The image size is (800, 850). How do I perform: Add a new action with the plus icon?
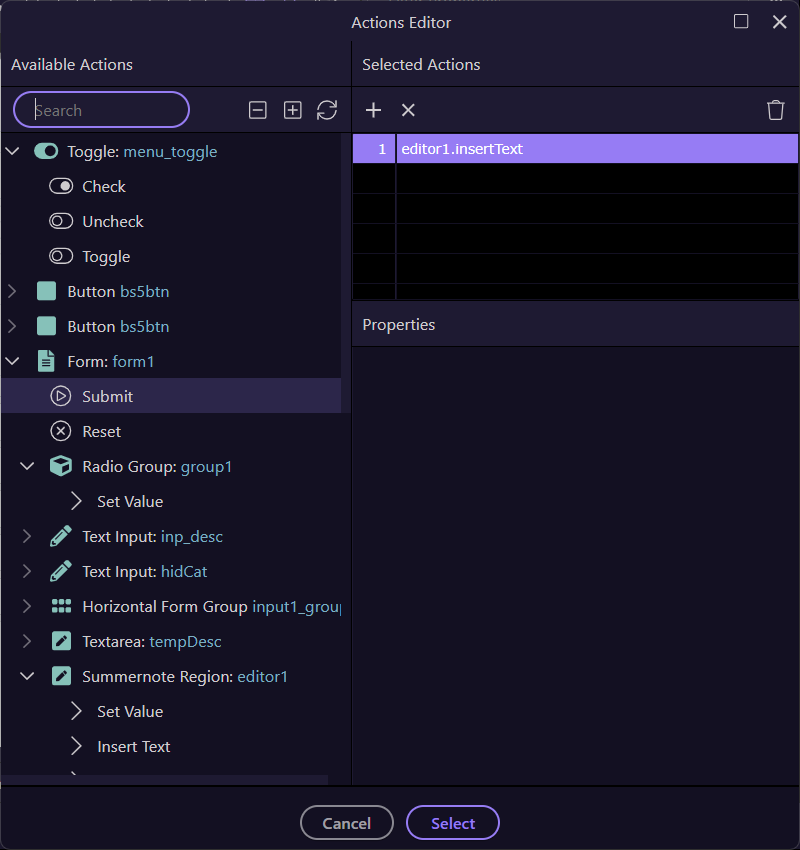[373, 110]
